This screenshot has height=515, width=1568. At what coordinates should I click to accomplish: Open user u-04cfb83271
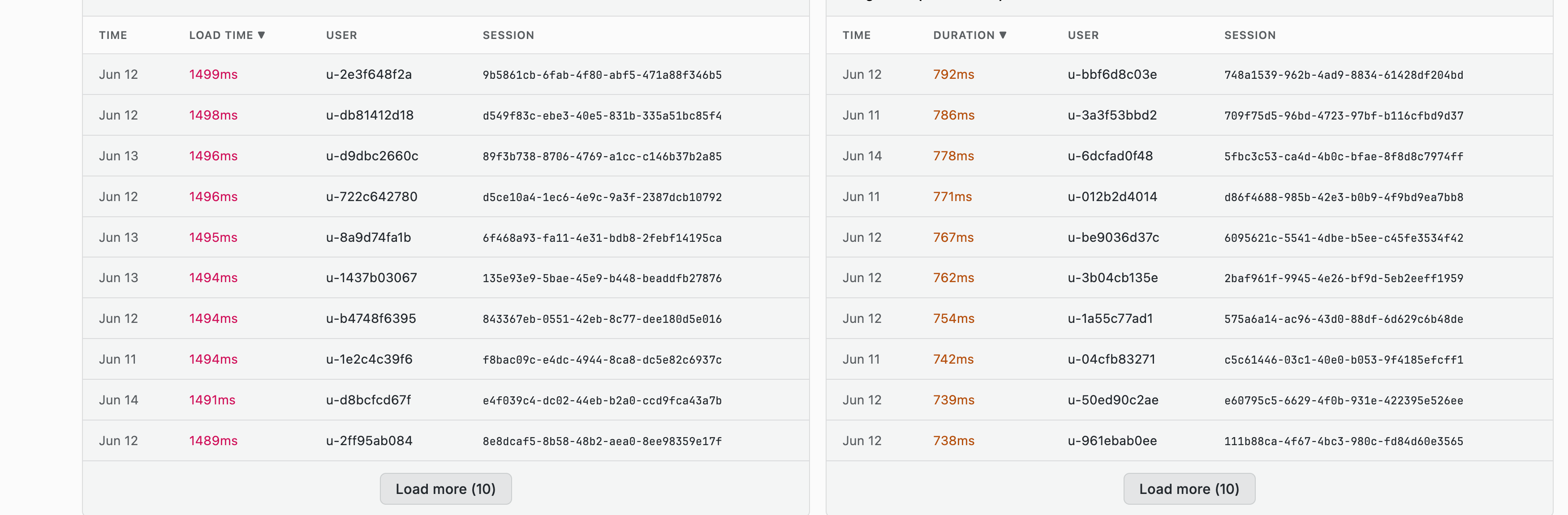pyautogui.click(x=1111, y=359)
